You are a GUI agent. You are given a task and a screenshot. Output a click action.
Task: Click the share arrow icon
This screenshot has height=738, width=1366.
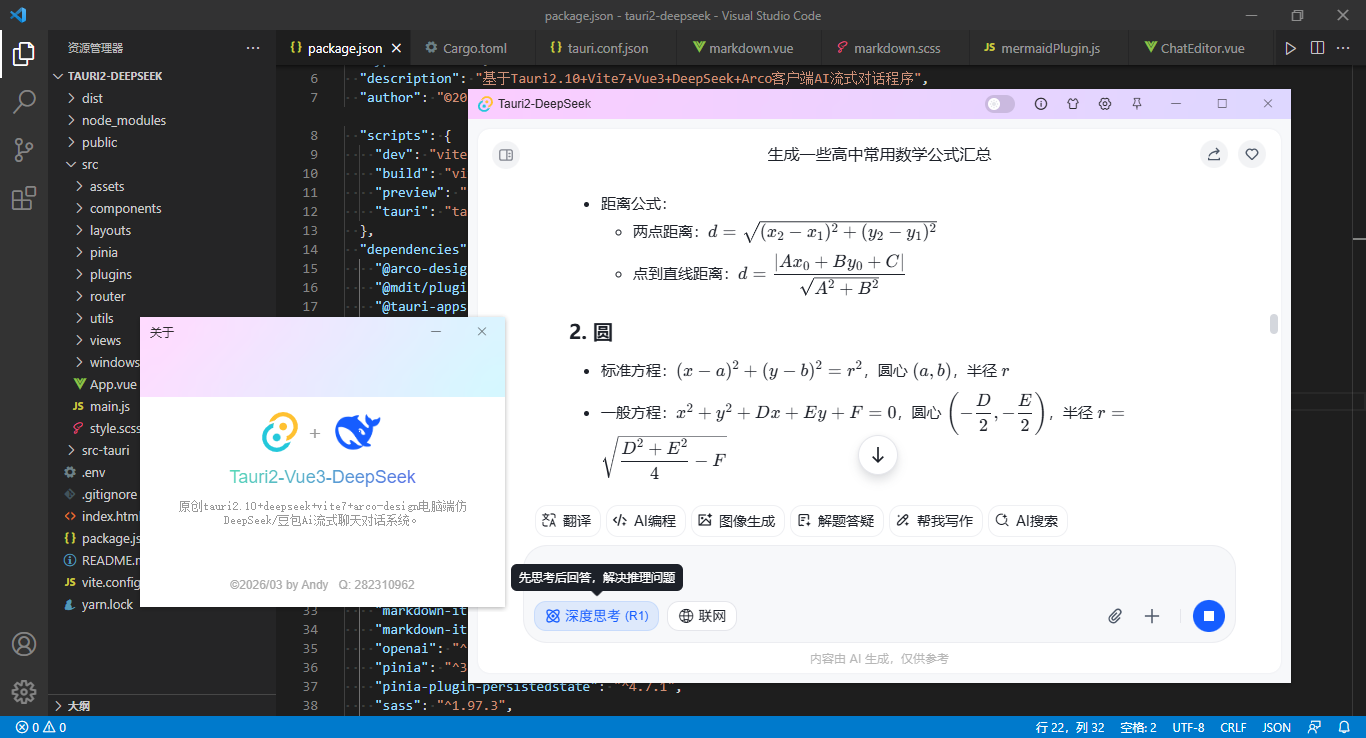pos(1214,154)
